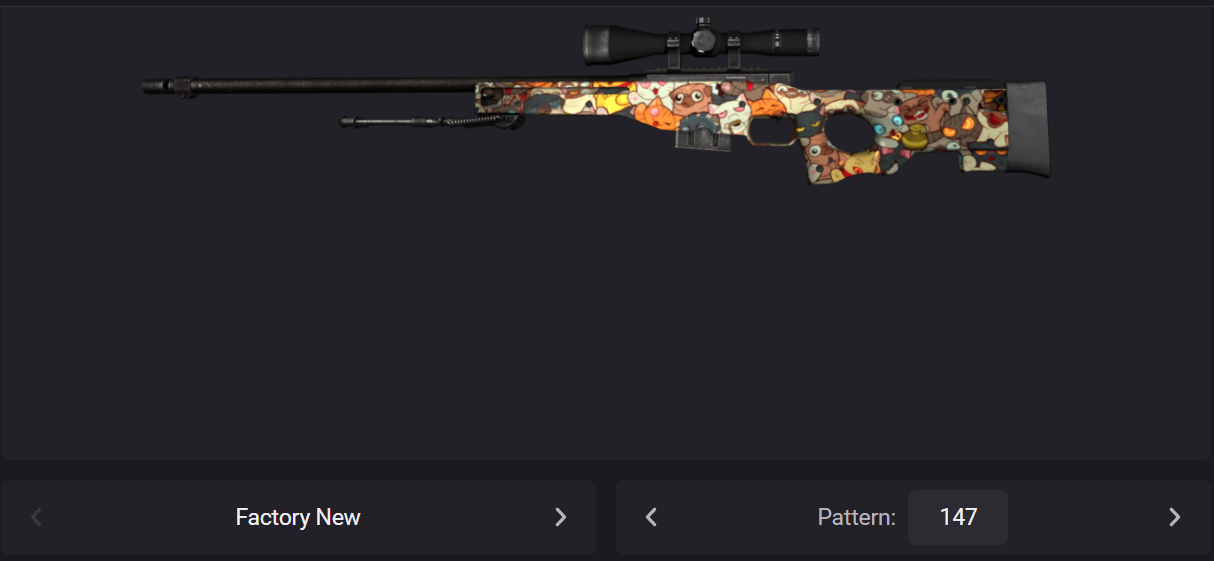The height and width of the screenshot is (561, 1214).
Task: Click the brown pug face below the scope
Action: [x=690, y=98]
